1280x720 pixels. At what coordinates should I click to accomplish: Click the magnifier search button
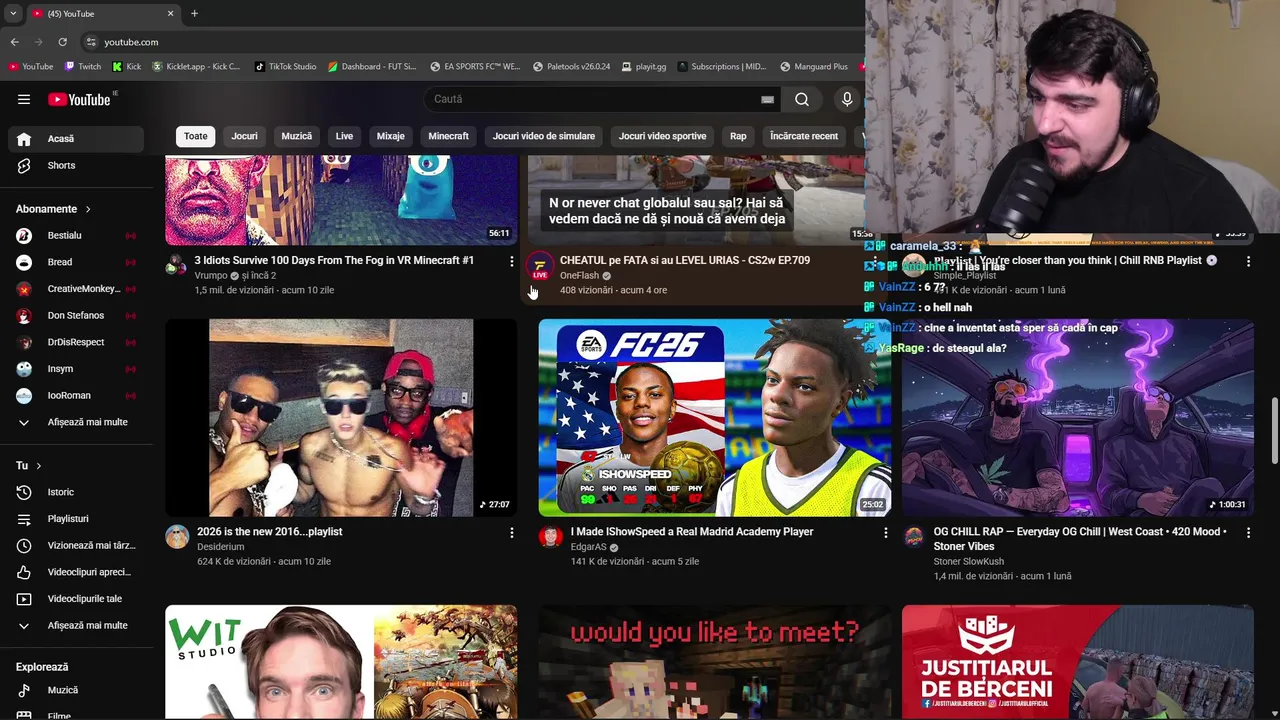pos(802,99)
